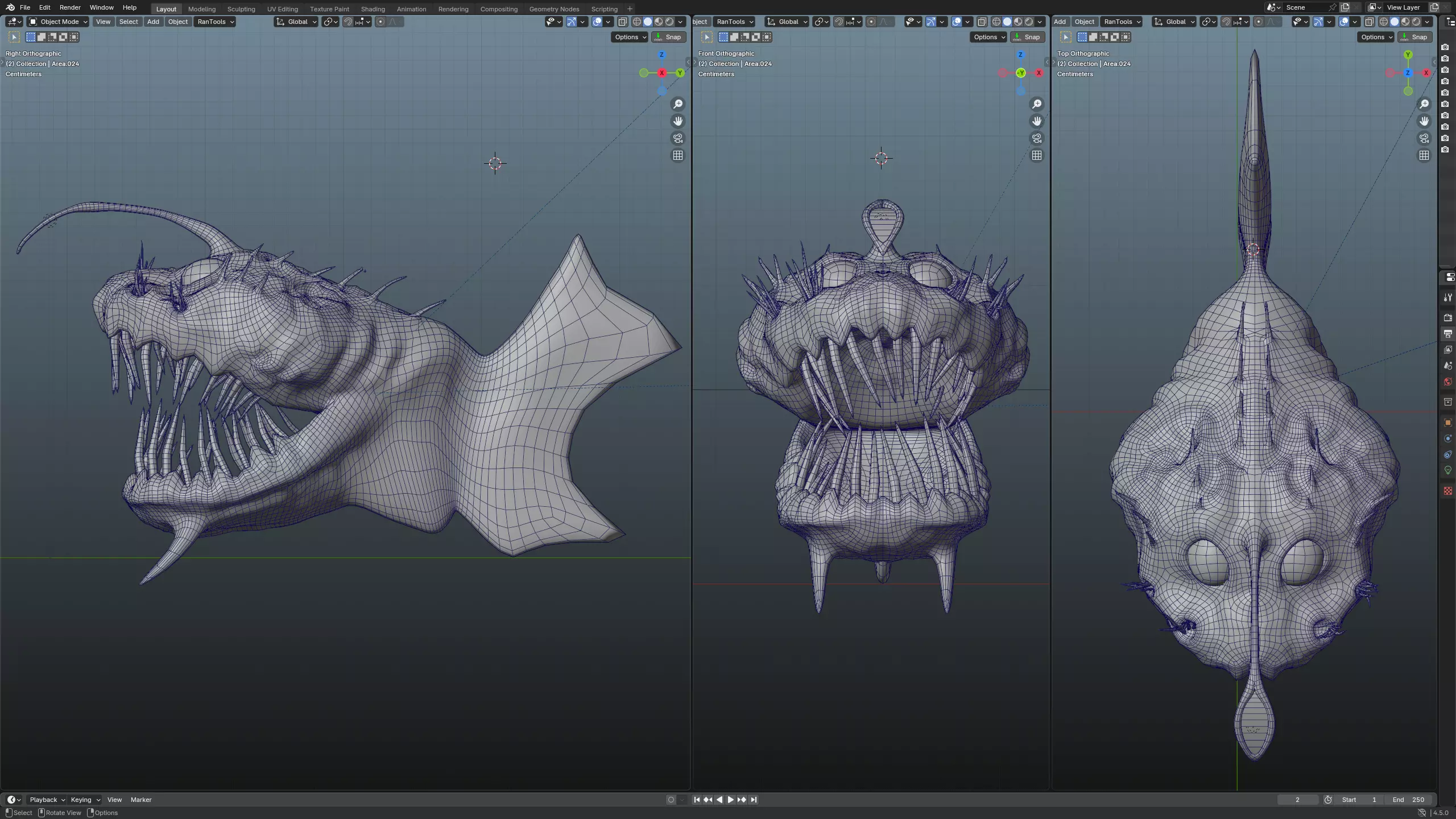
Task: Open the Render menu
Action: click(x=70, y=7)
